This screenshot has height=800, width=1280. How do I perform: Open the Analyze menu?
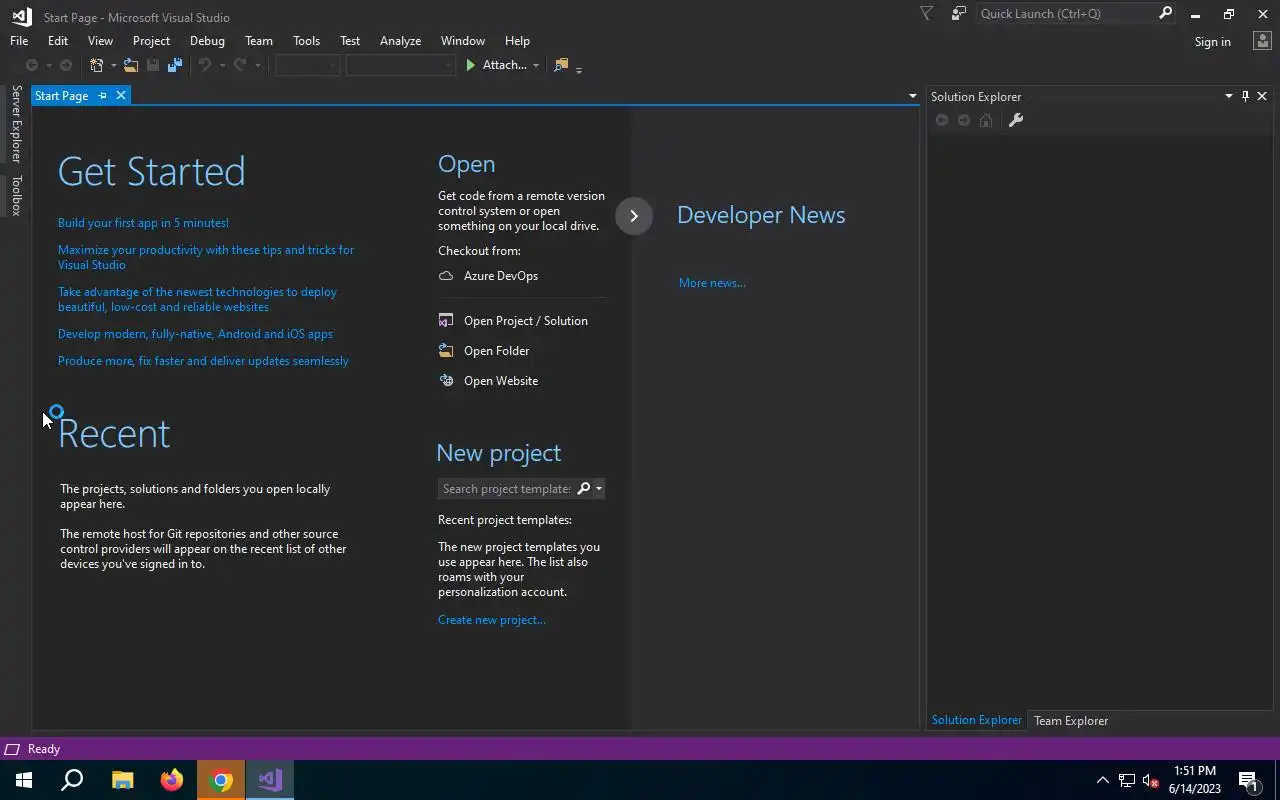click(x=400, y=41)
